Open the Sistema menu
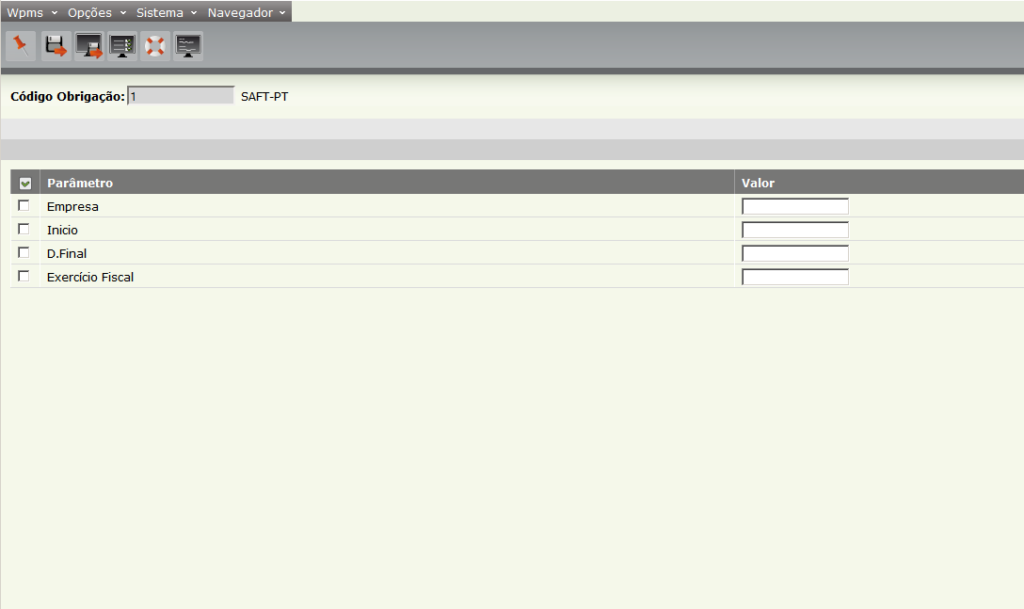Screen dimensions: 1024x609 click(x=167, y=12)
